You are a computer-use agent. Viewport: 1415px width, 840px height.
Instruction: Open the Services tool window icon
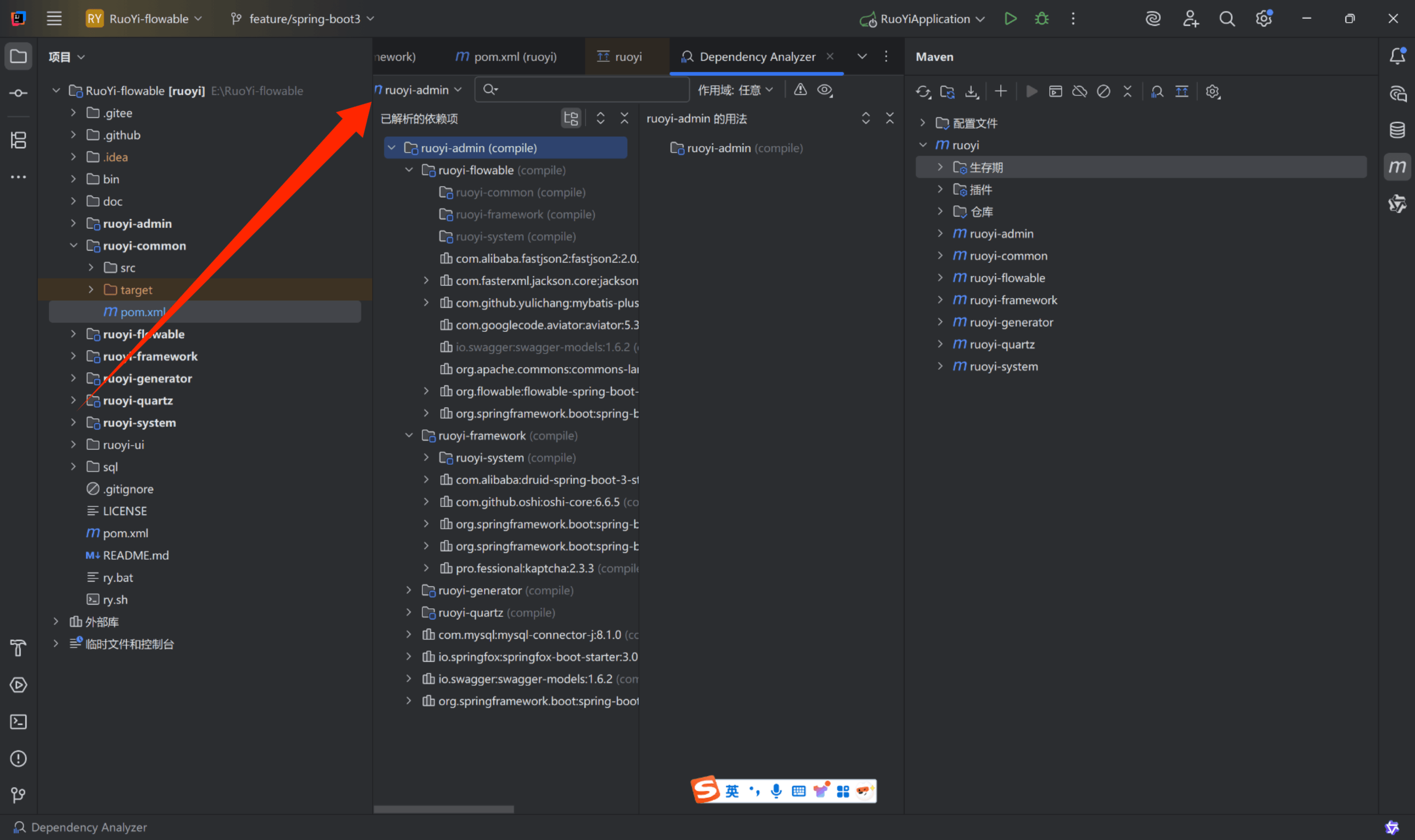click(18, 685)
